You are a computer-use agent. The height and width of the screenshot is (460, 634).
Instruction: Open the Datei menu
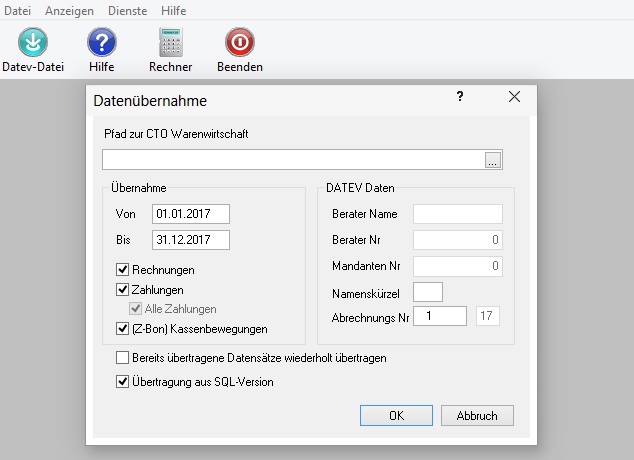(x=16, y=10)
